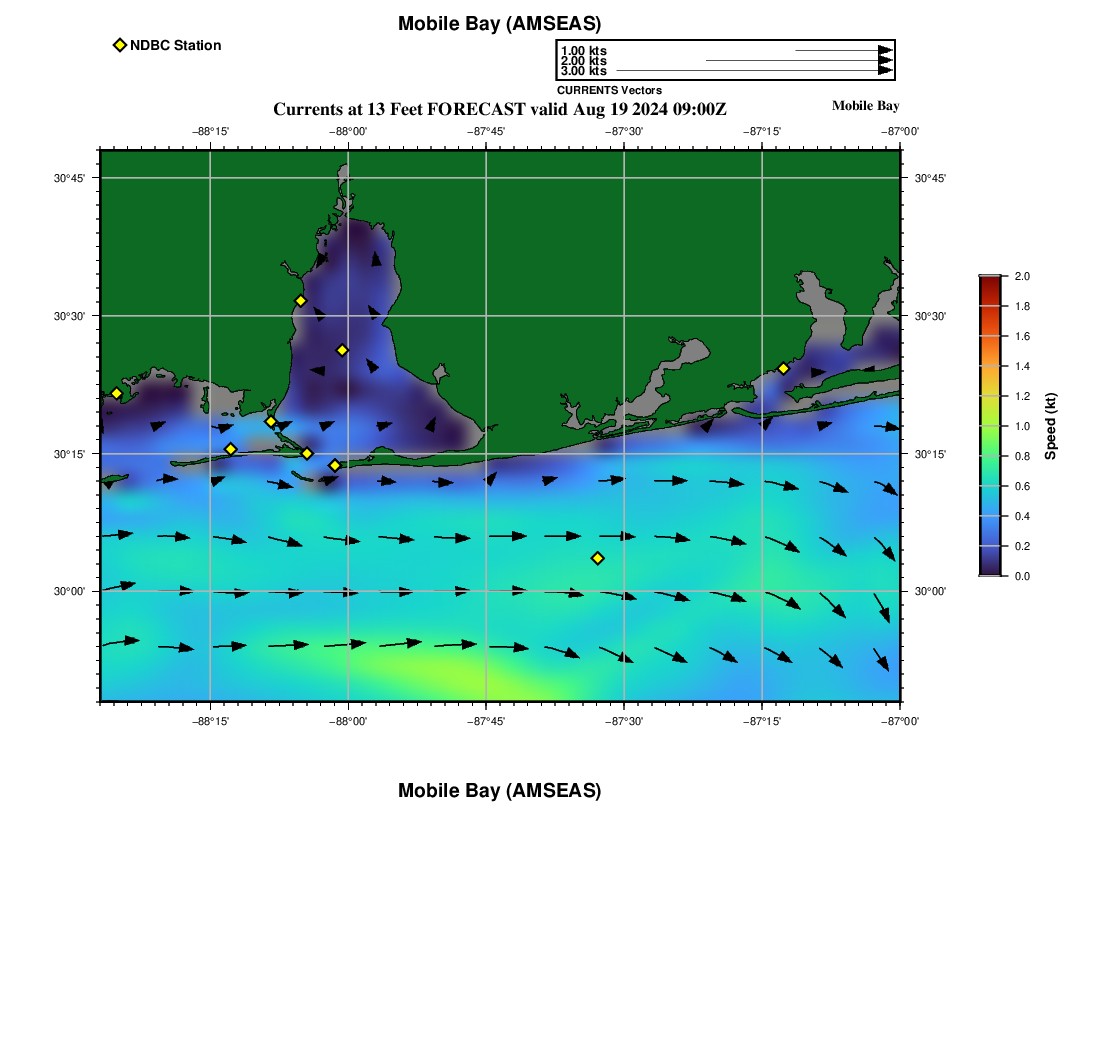Select the offshore NDBC station diamond in the Gulf
Viewport: 1100px width, 1050px height.
[x=597, y=558]
